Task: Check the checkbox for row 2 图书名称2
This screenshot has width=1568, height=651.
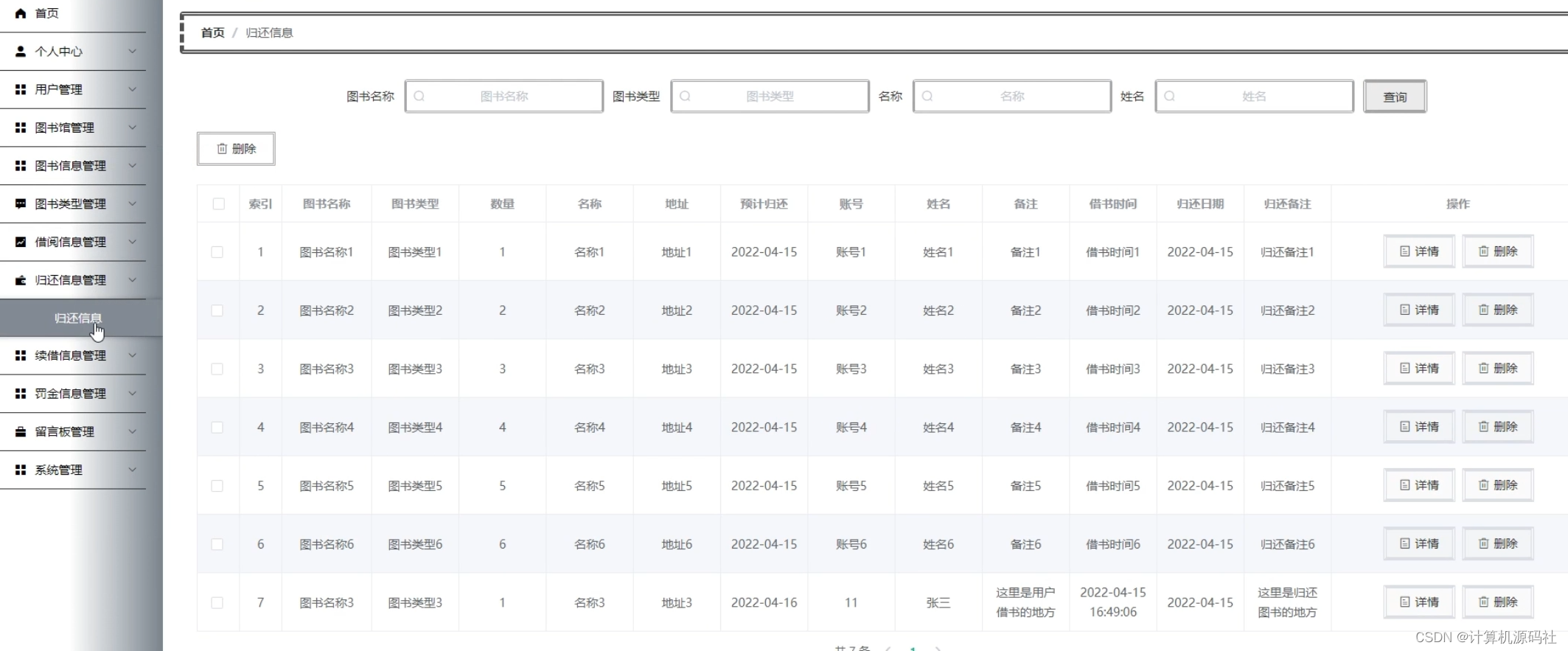Action: click(217, 310)
